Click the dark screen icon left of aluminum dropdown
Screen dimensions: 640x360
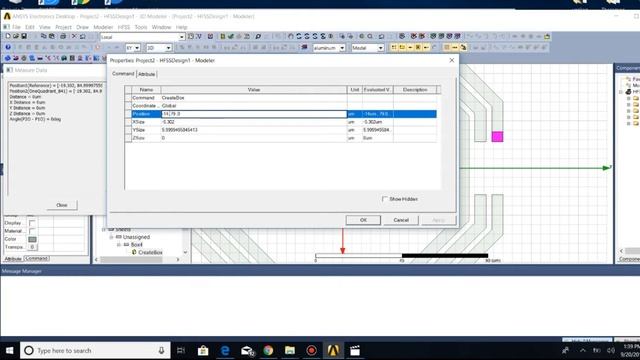point(304,47)
